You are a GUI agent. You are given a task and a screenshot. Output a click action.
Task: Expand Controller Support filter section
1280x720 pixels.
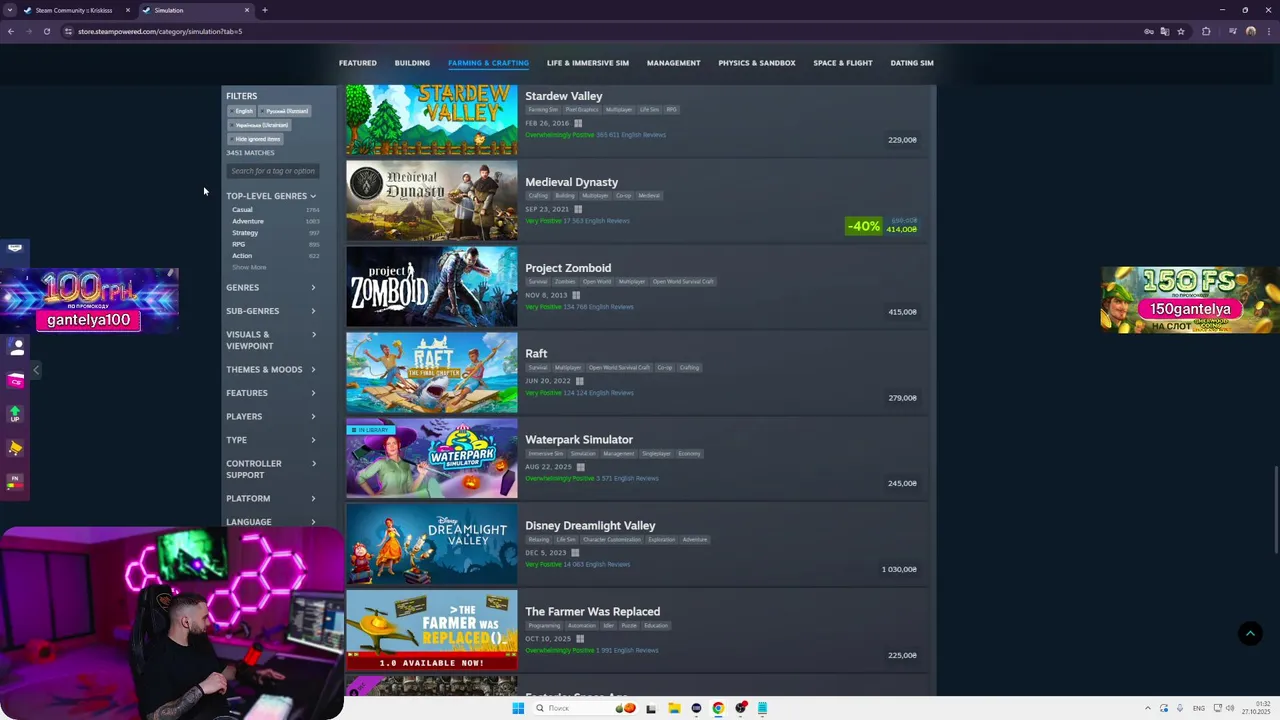coord(271,469)
